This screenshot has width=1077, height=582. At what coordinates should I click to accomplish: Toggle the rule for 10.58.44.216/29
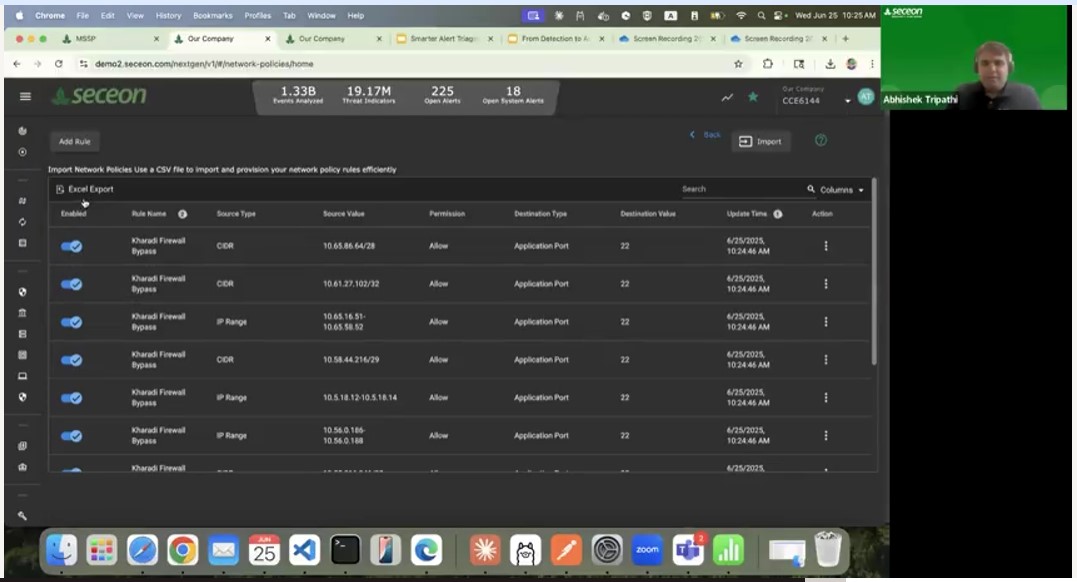71,359
